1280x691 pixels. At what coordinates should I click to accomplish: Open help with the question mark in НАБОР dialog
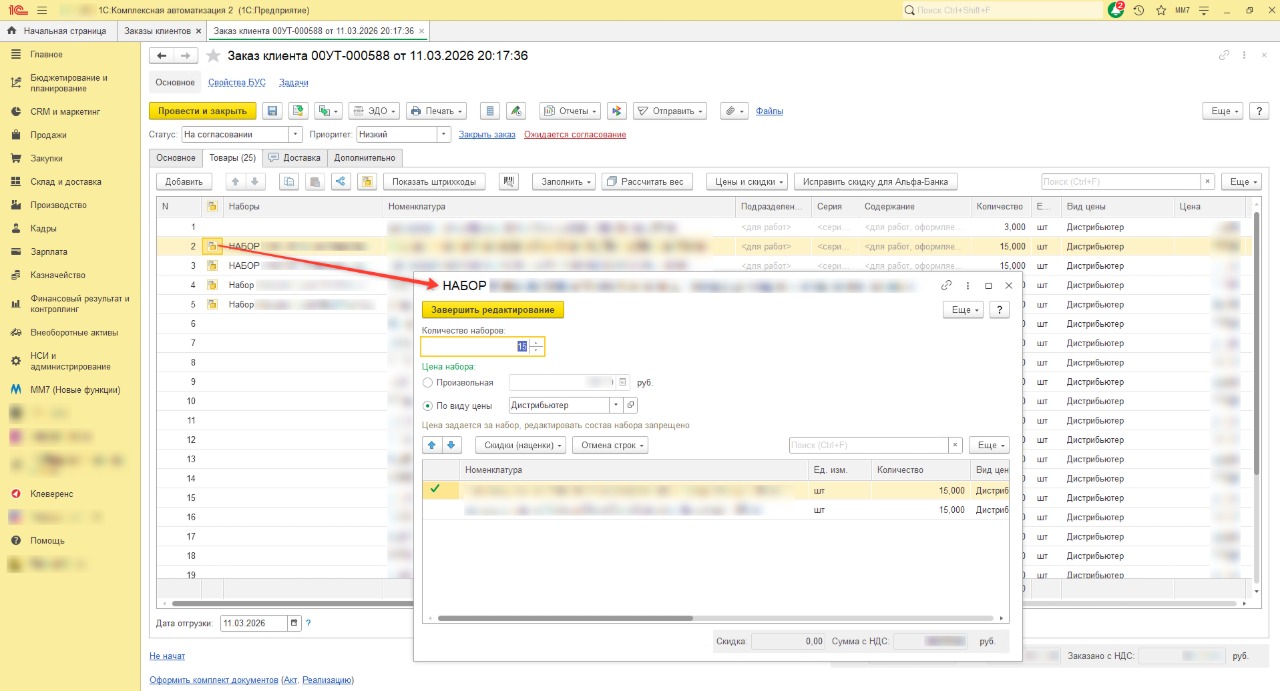999,310
